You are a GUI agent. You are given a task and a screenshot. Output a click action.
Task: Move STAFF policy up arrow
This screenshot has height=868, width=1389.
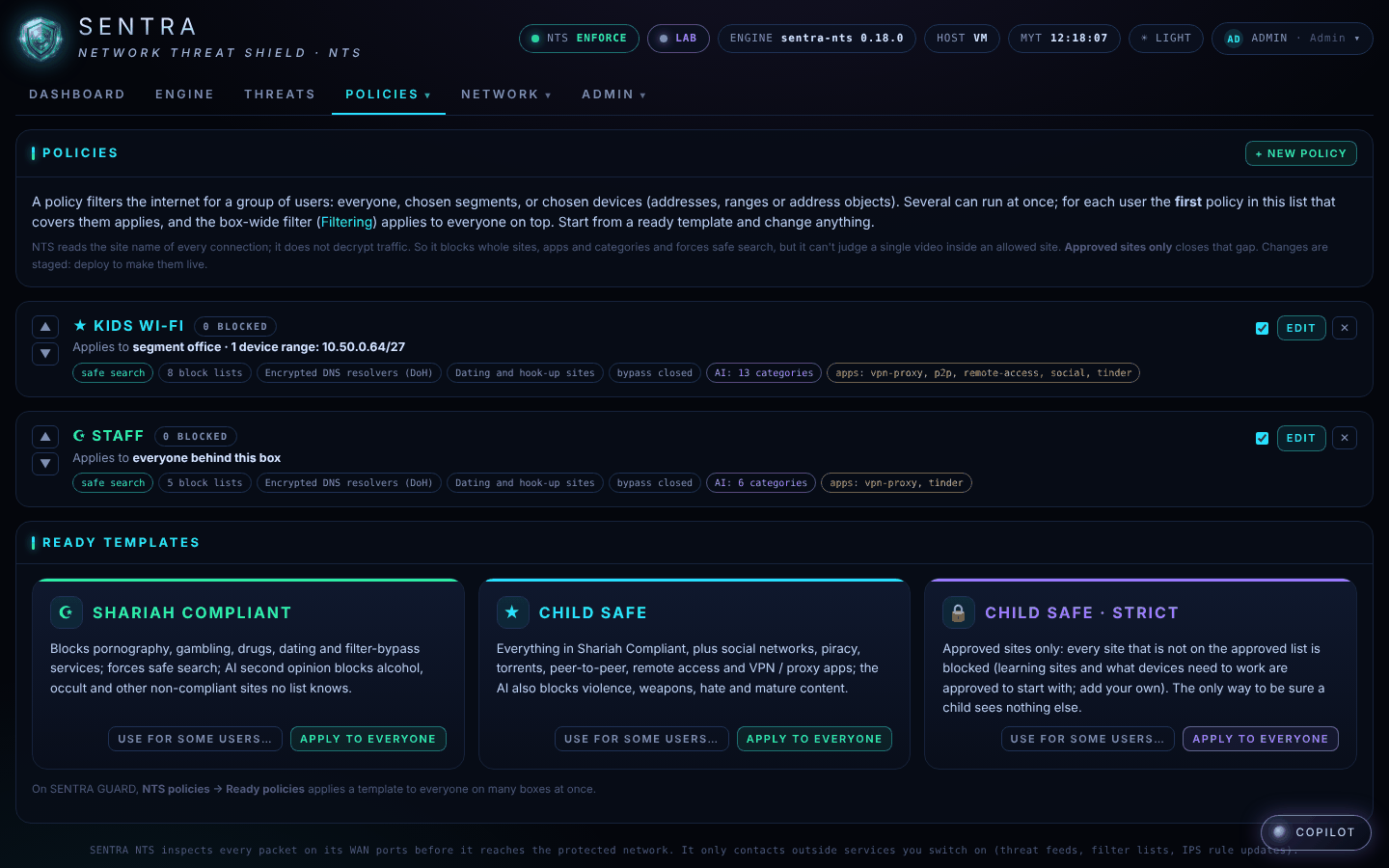click(x=45, y=437)
